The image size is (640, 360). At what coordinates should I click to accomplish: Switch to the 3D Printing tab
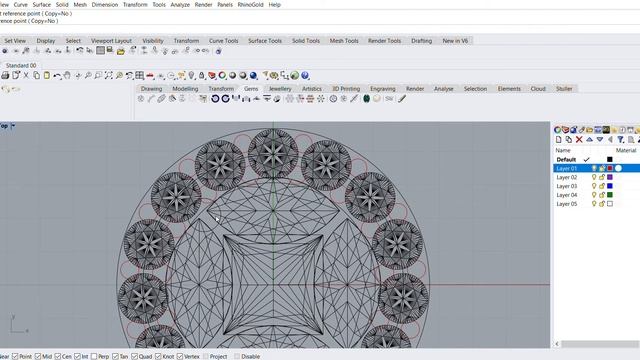(x=346, y=89)
